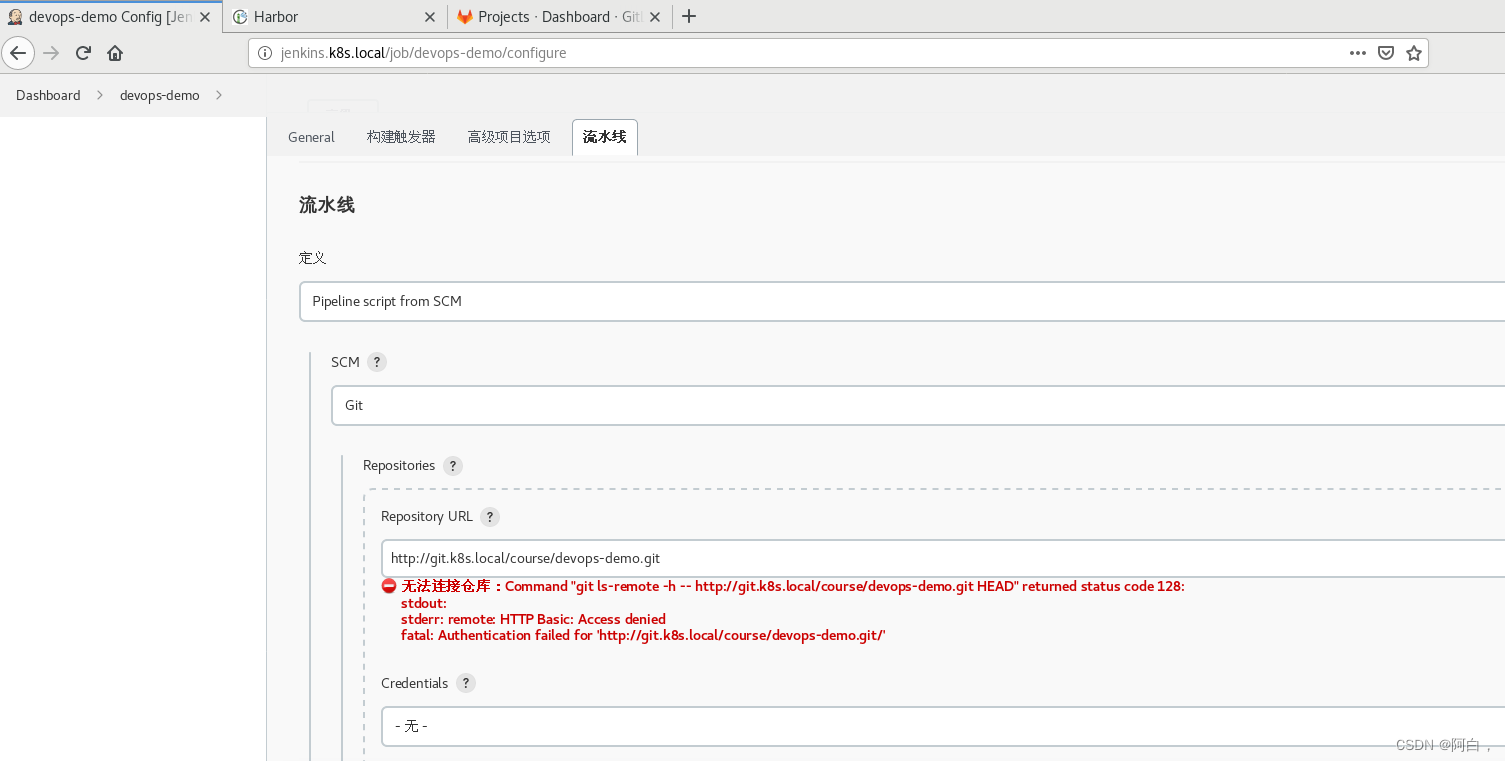Switch to the Harbor browser tab

(x=335, y=17)
